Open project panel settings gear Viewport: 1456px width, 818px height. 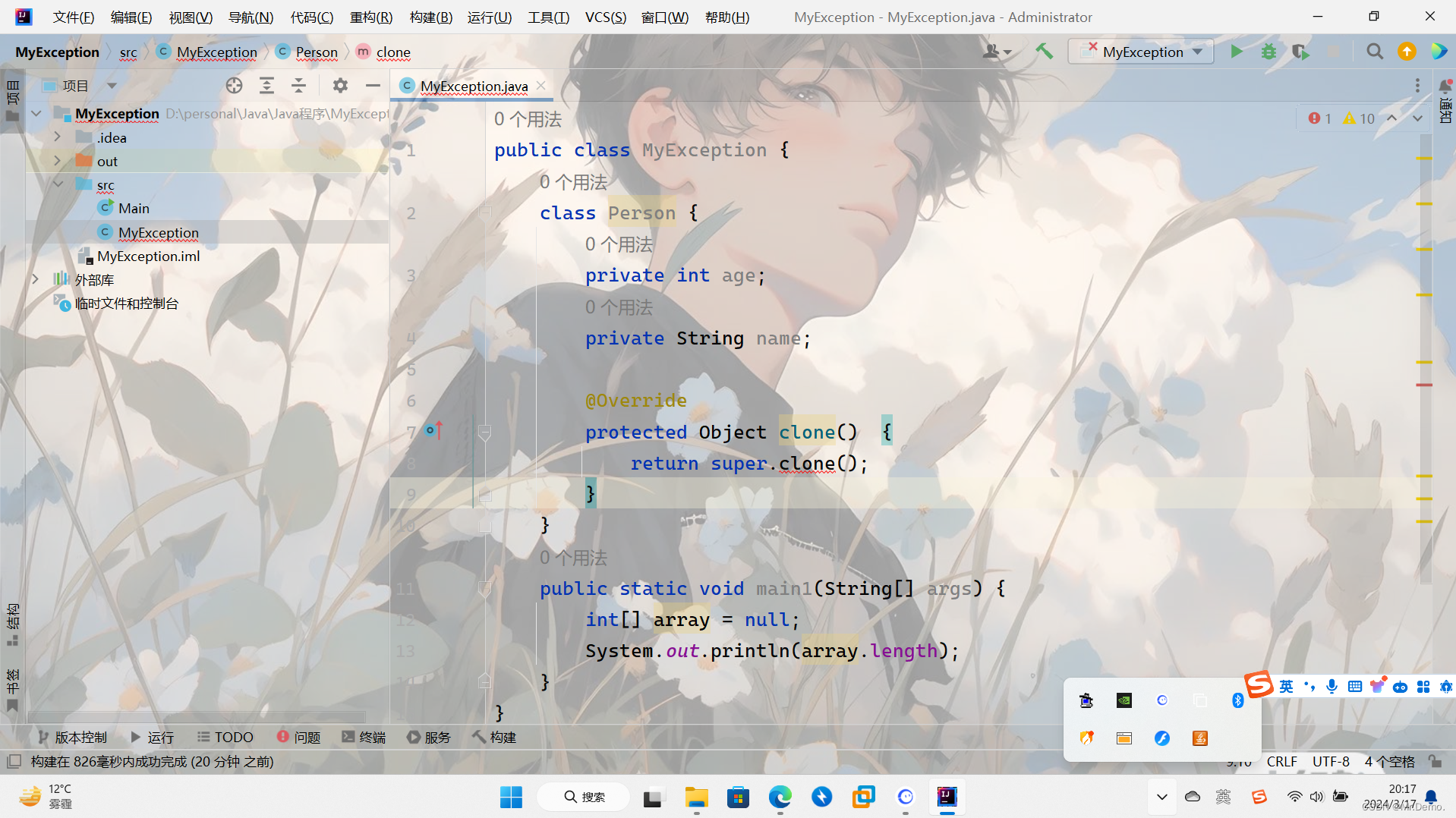[340, 86]
